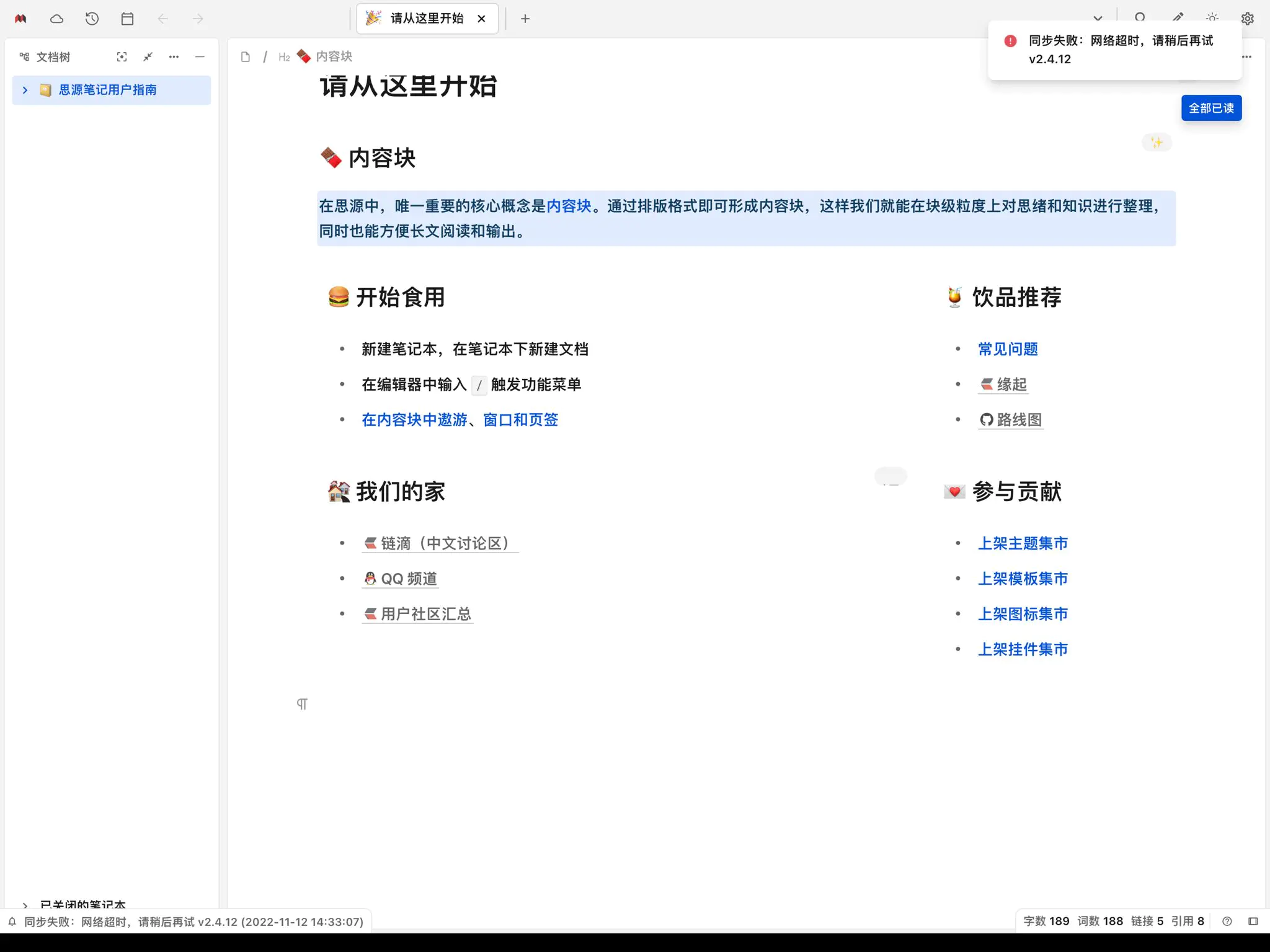Open the daily note calendar icon
Screen dimensions: 1270x952
click(127, 19)
